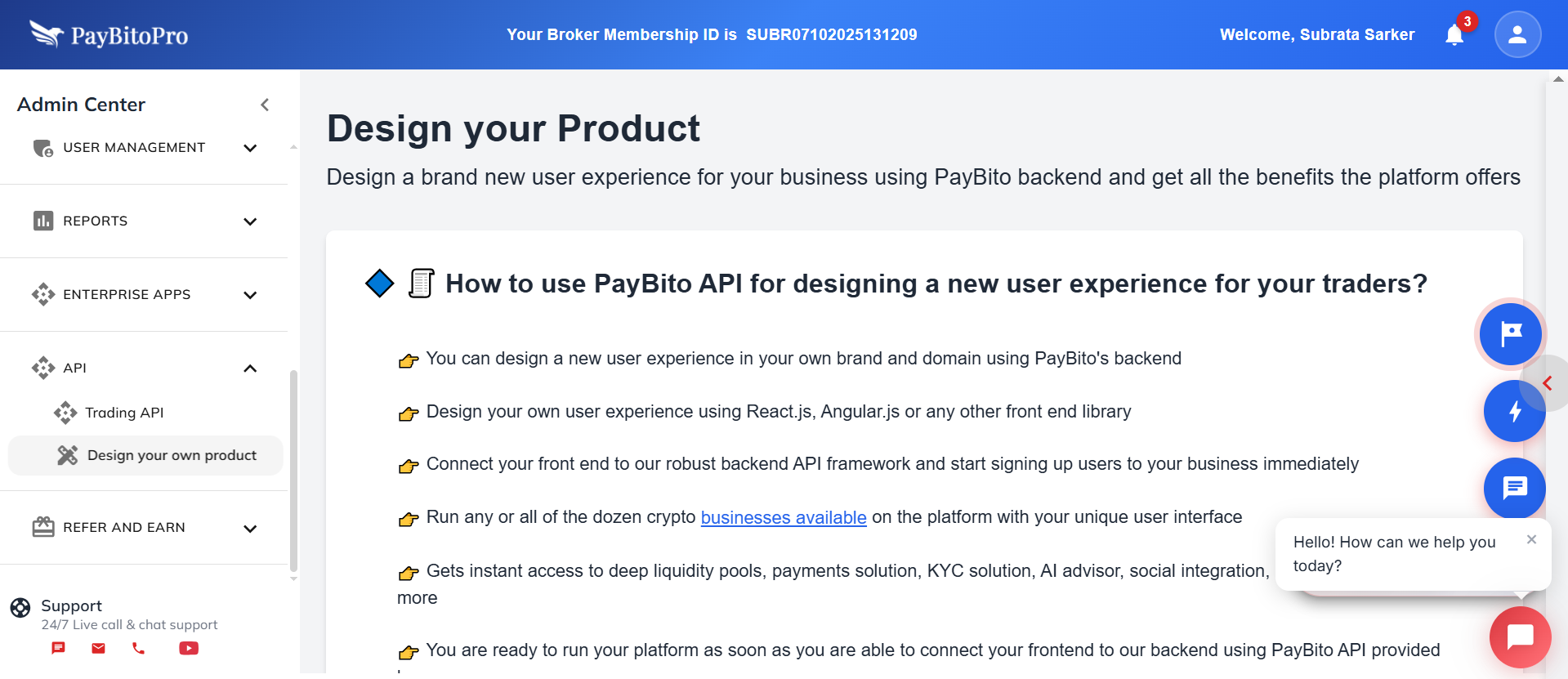Click the email support icon
Screen dimensions: 1568x679
(98, 648)
